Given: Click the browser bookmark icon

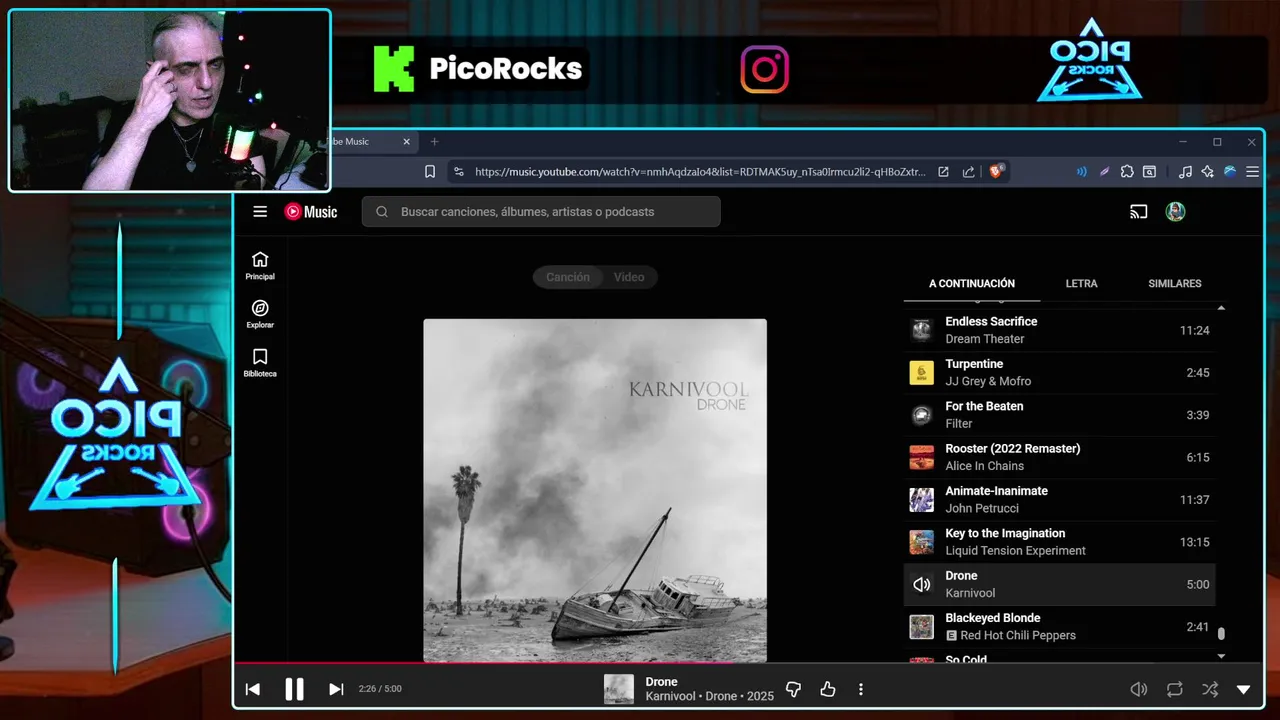Looking at the screenshot, I should pyautogui.click(x=430, y=172).
